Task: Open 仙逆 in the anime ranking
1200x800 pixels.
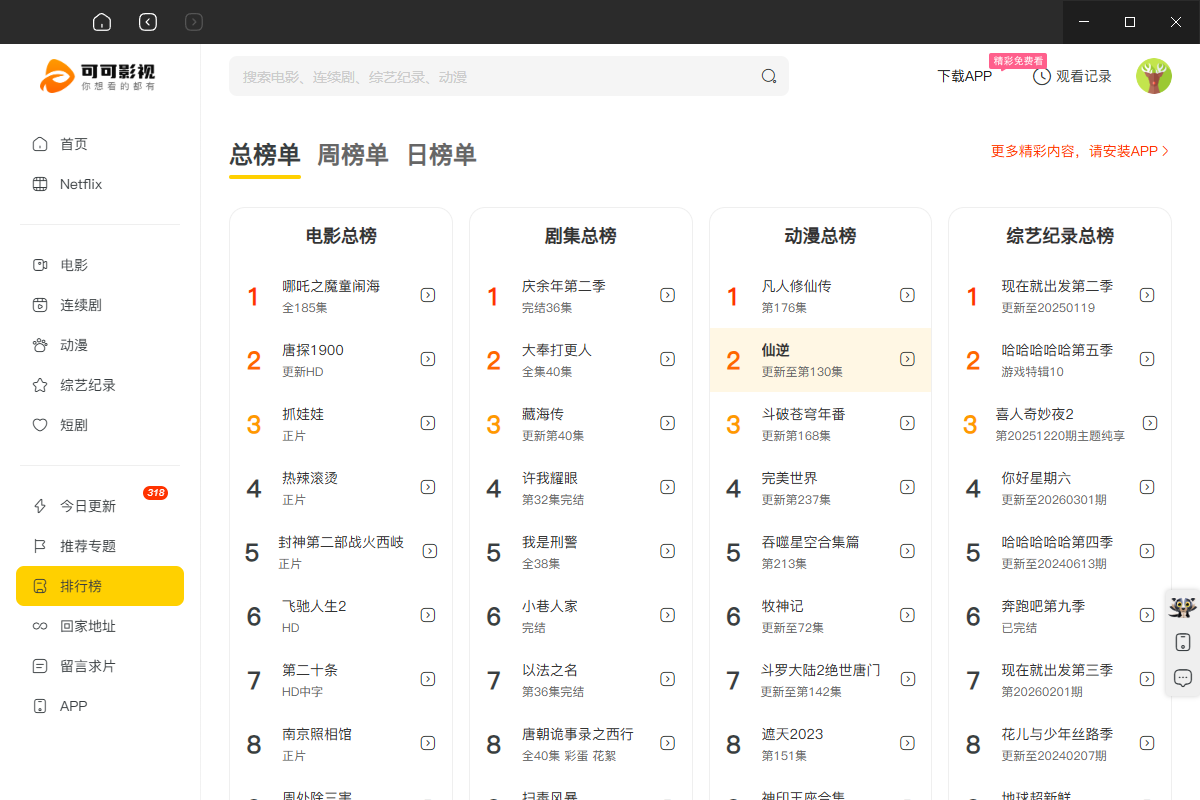Action: [776, 350]
